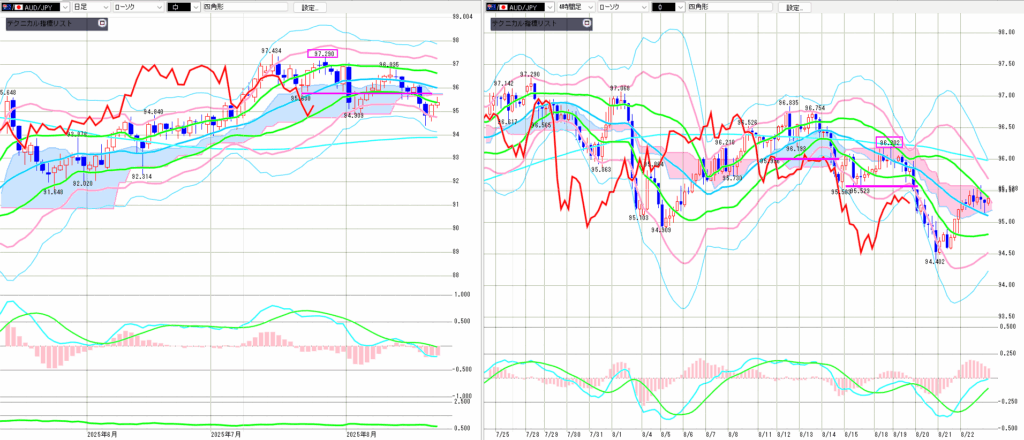Expand テクニカル指標リスト panel icon in 4-hour chart
This screenshot has height=440, width=1024.
pos(587,23)
